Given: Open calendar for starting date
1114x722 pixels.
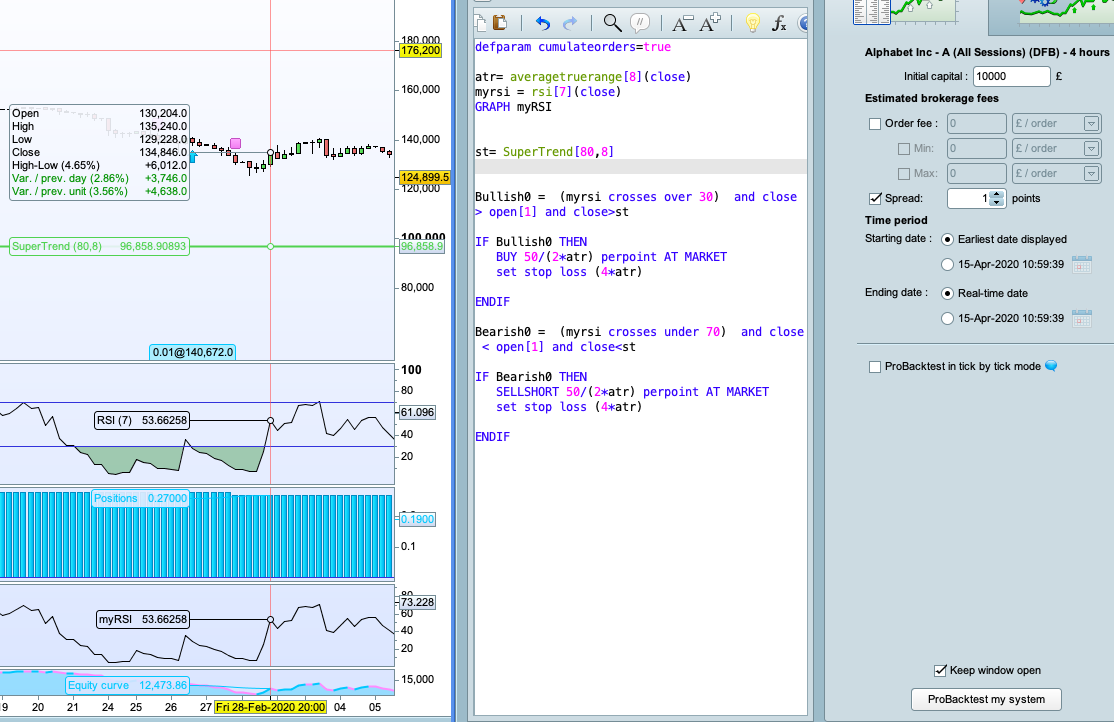Looking at the screenshot, I should pos(1081,264).
